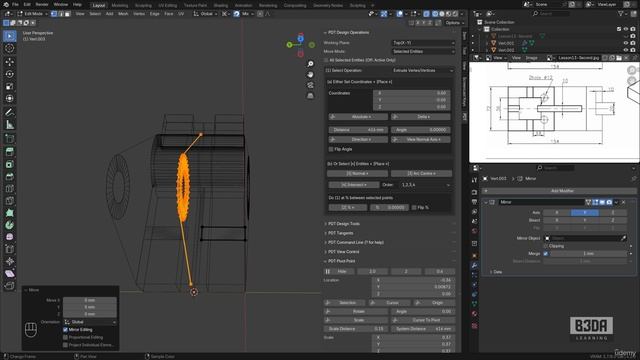This screenshot has width=640, height=360.
Task: Select the Bevel tool
Action: coord(9,176)
